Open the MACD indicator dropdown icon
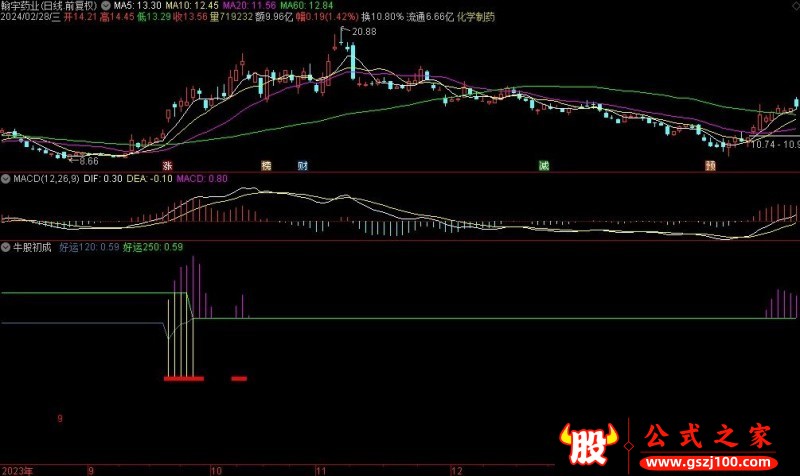 (6, 178)
